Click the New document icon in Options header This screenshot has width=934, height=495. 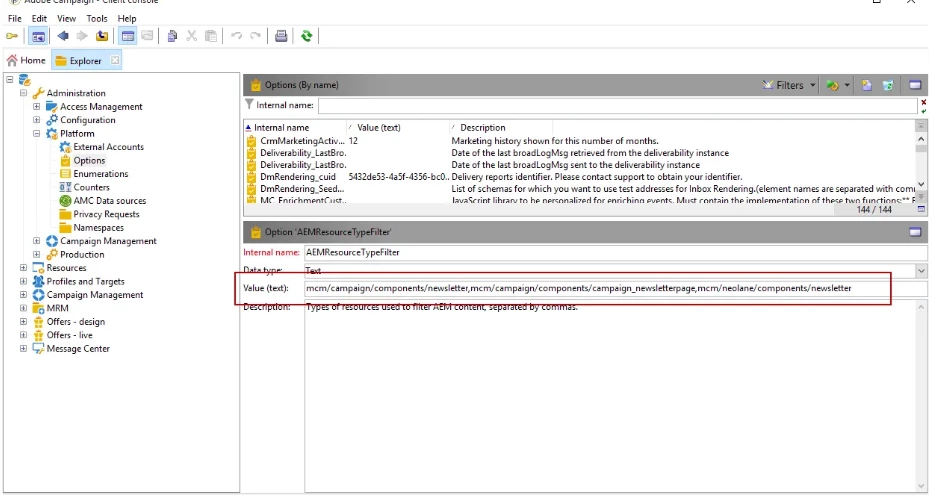click(867, 85)
